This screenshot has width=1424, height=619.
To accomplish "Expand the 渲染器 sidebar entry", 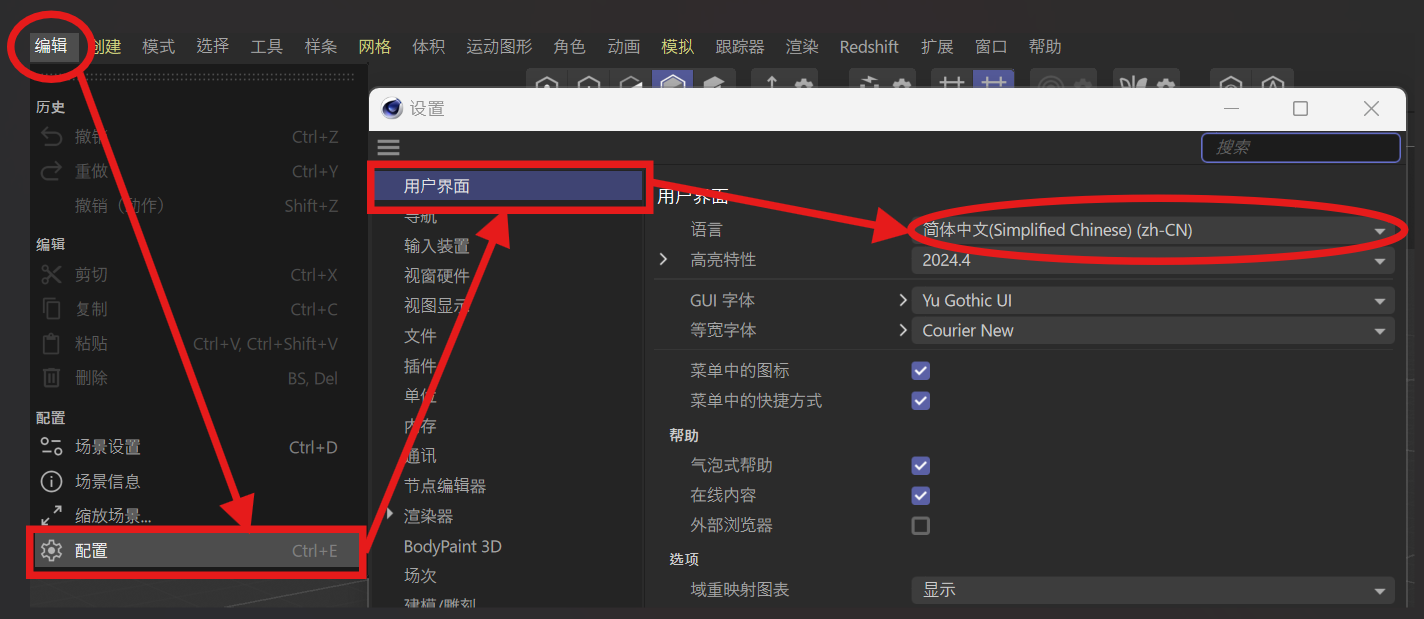I will 390,515.
